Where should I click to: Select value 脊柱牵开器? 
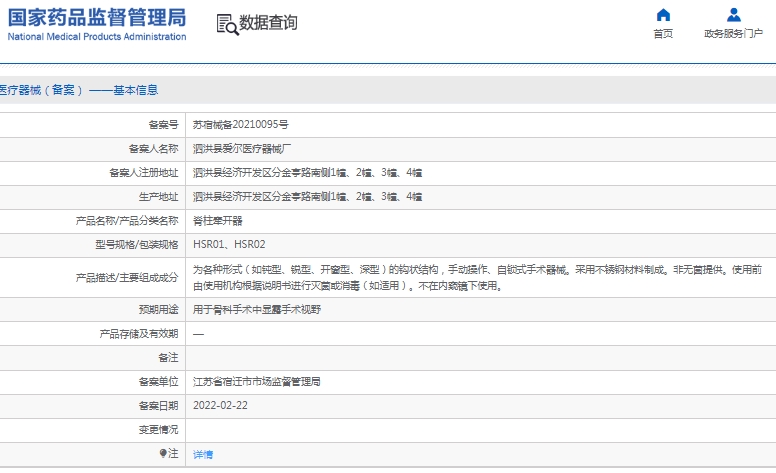(217, 221)
